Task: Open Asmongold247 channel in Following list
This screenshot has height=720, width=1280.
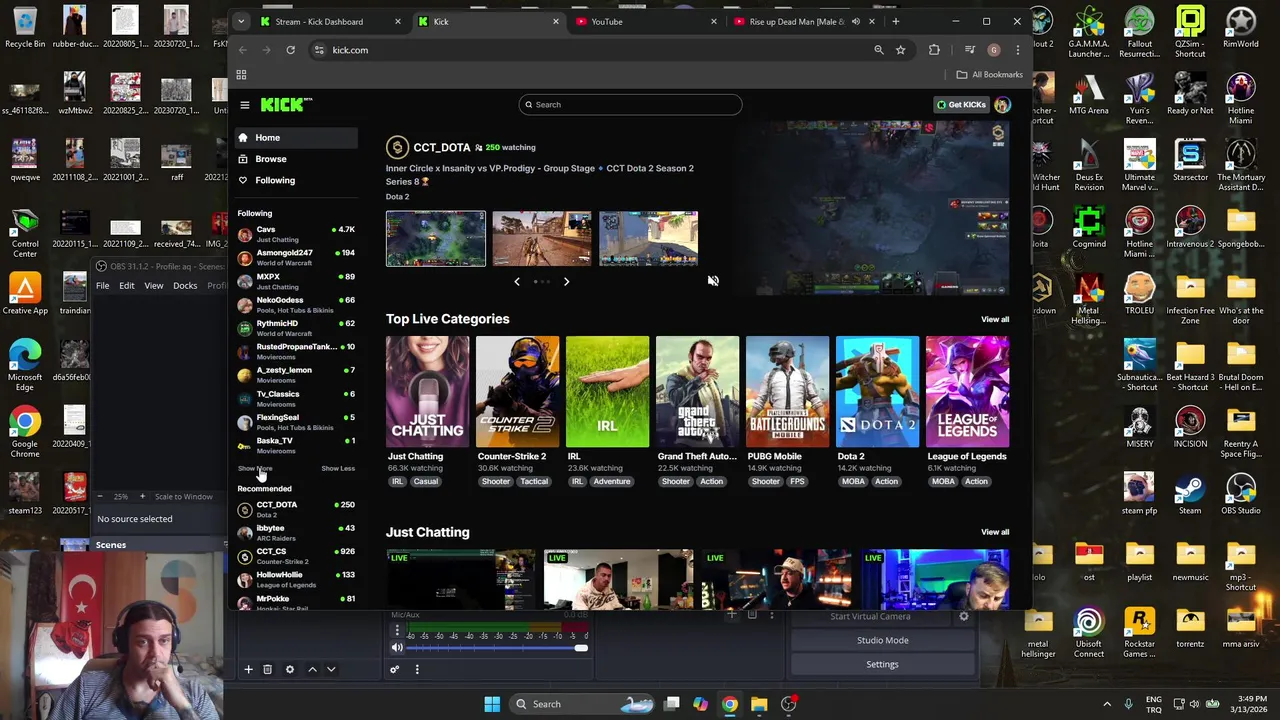Action: [x=296, y=257]
